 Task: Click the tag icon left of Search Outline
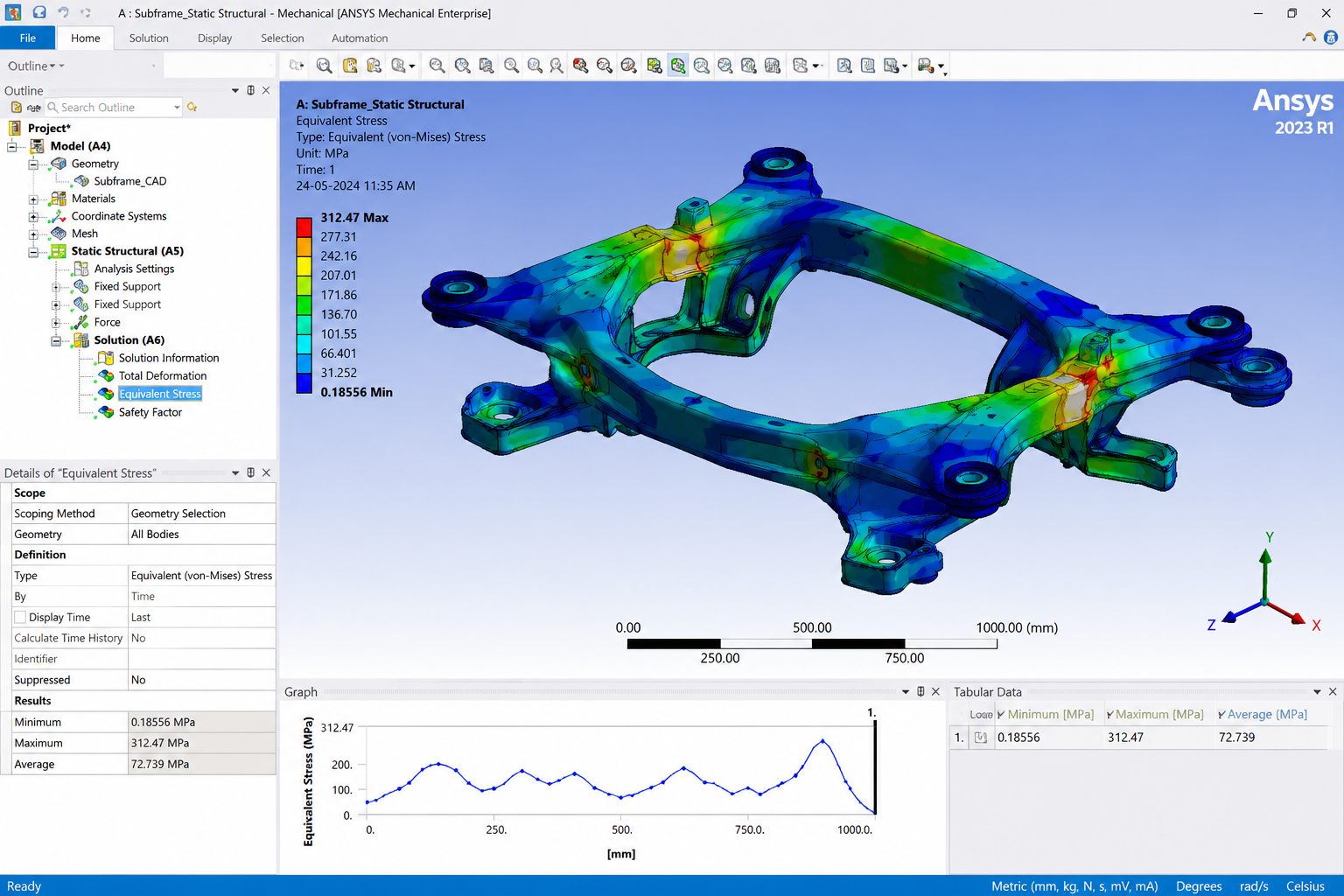click(34, 108)
